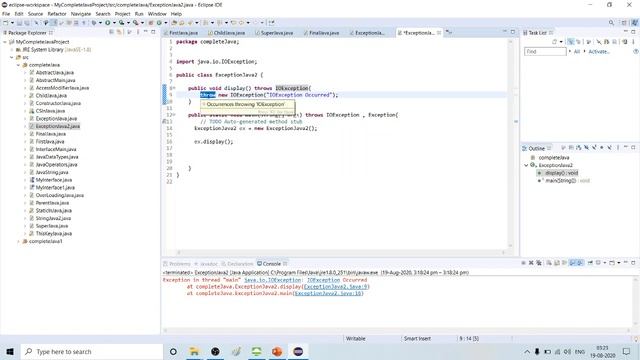Viewport: 640px width, 360px height.
Task: Maximize the editor area
Action: [x=513, y=32]
